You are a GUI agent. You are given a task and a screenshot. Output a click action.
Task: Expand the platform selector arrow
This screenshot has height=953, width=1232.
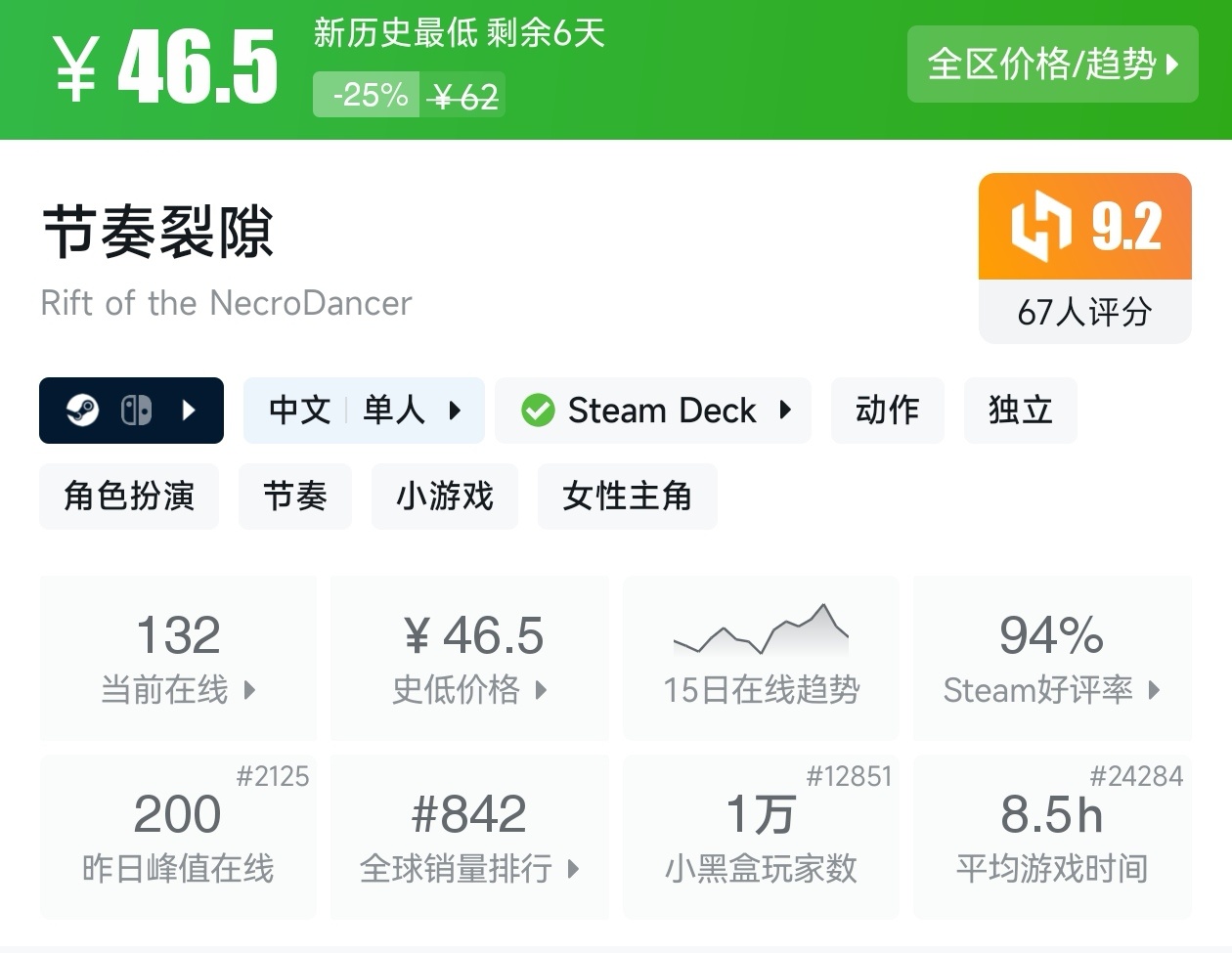click(x=190, y=411)
